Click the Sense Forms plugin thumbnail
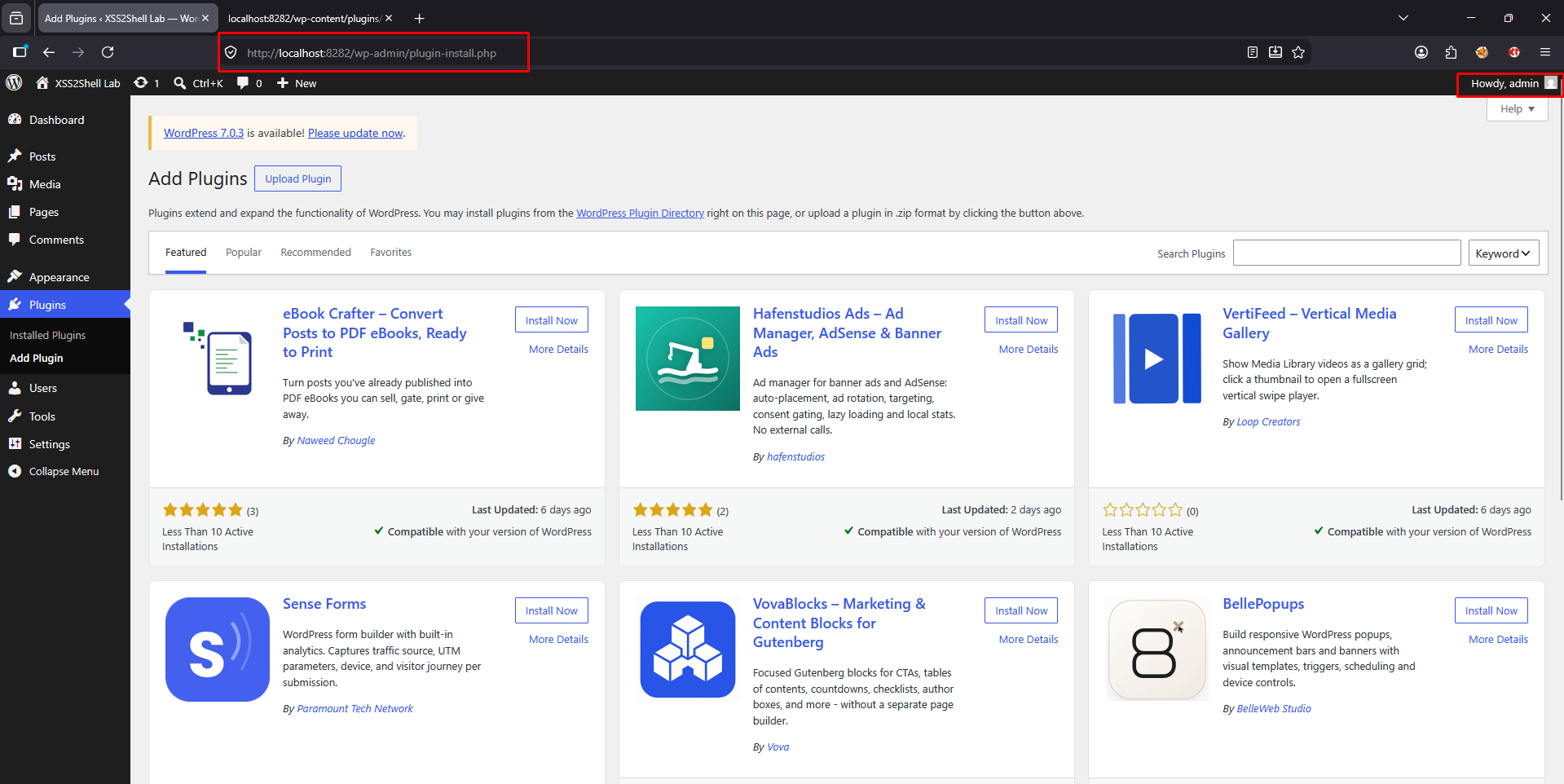Screen dimensions: 1564x784 click(218, 650)
